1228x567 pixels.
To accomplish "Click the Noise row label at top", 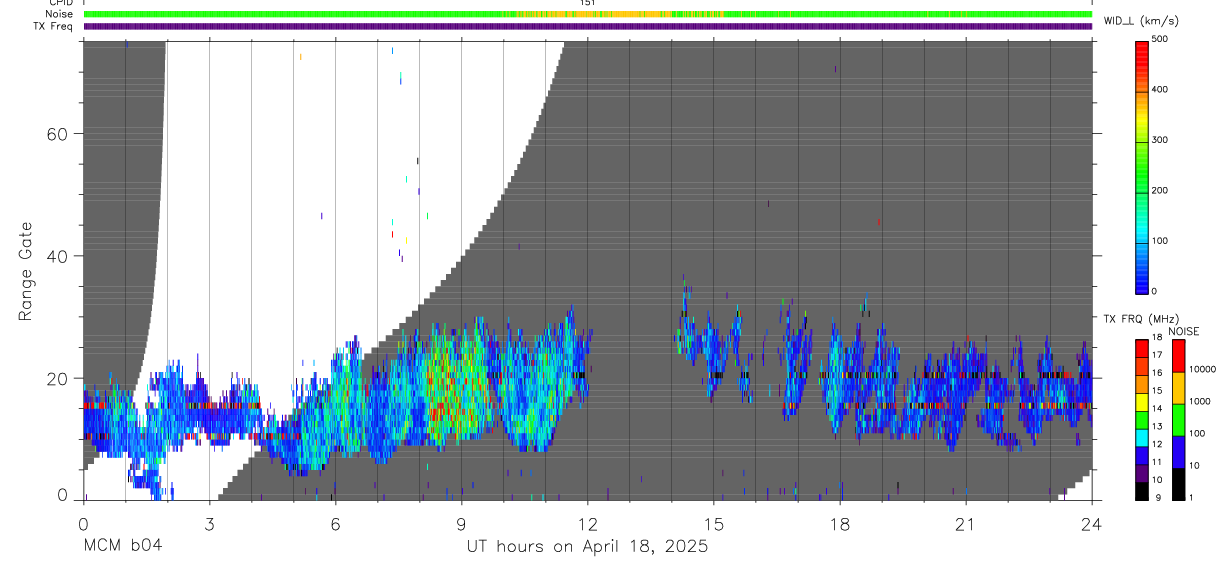I will point(60,14).
